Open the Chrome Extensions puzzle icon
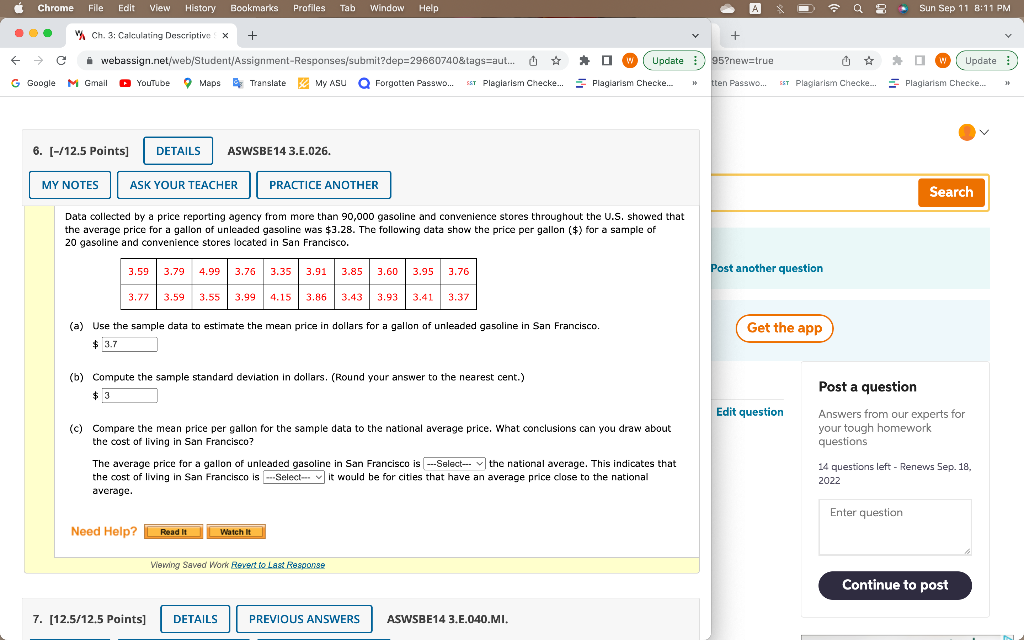The width and height of the screenshot is (1024, 640). click(x=583, y=60)
